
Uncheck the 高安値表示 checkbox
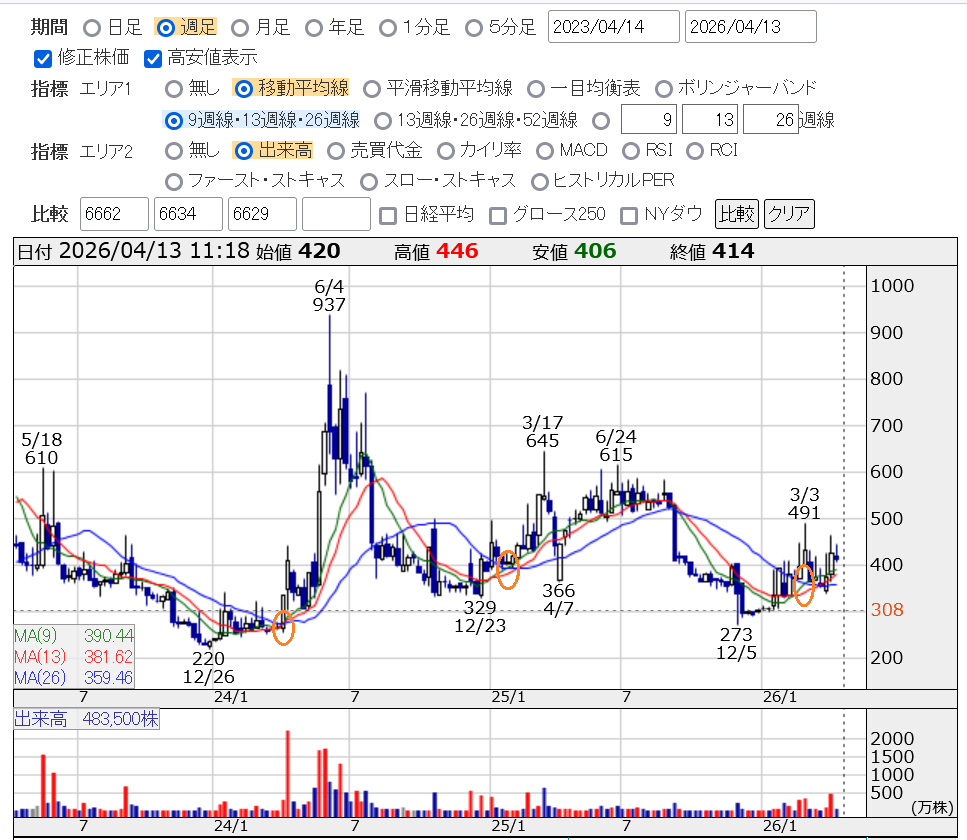tap(153, 58)
